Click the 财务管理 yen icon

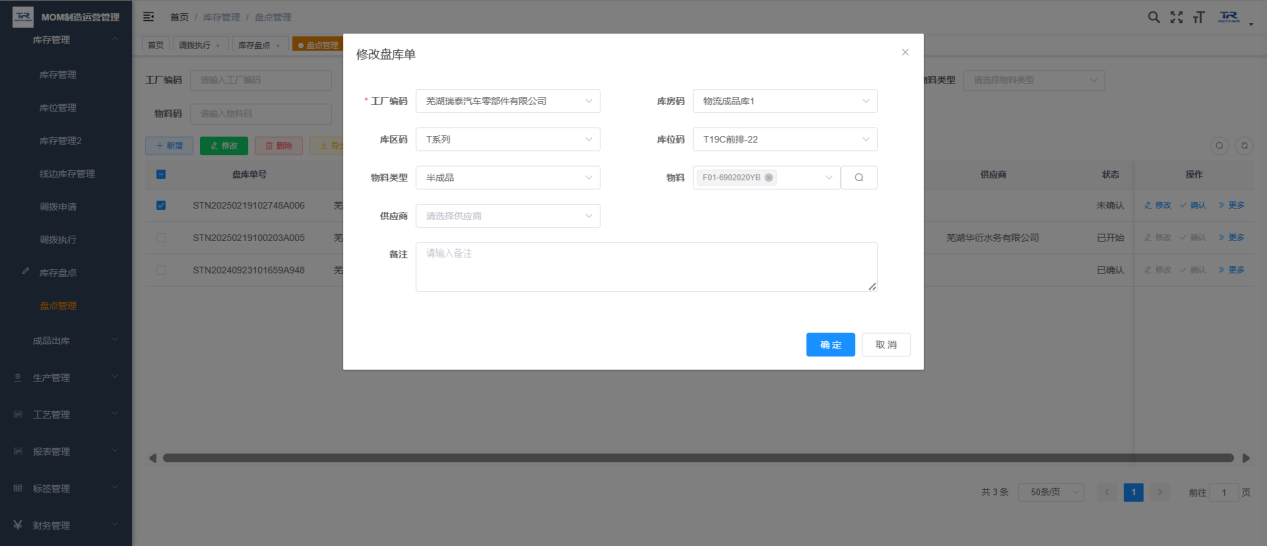tap(18, 525)
